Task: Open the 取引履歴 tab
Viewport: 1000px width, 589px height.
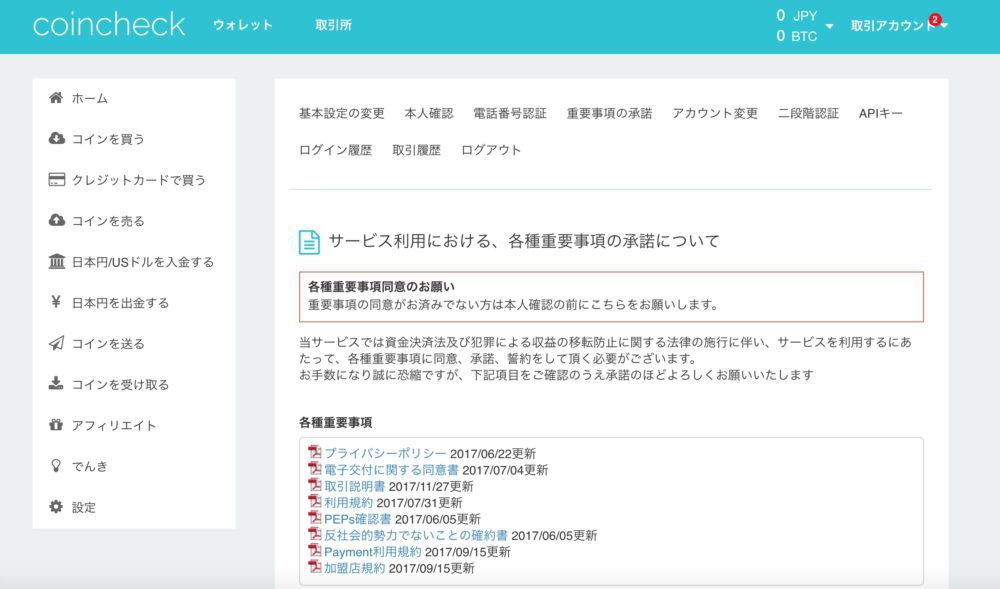Action: point(416,150)
